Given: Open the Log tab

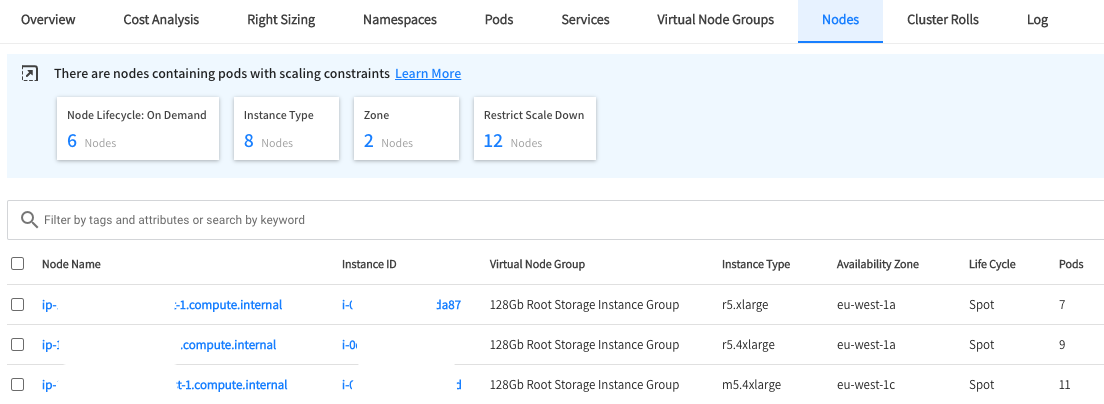Looking at the screenshot, I should pos(1037,20).
